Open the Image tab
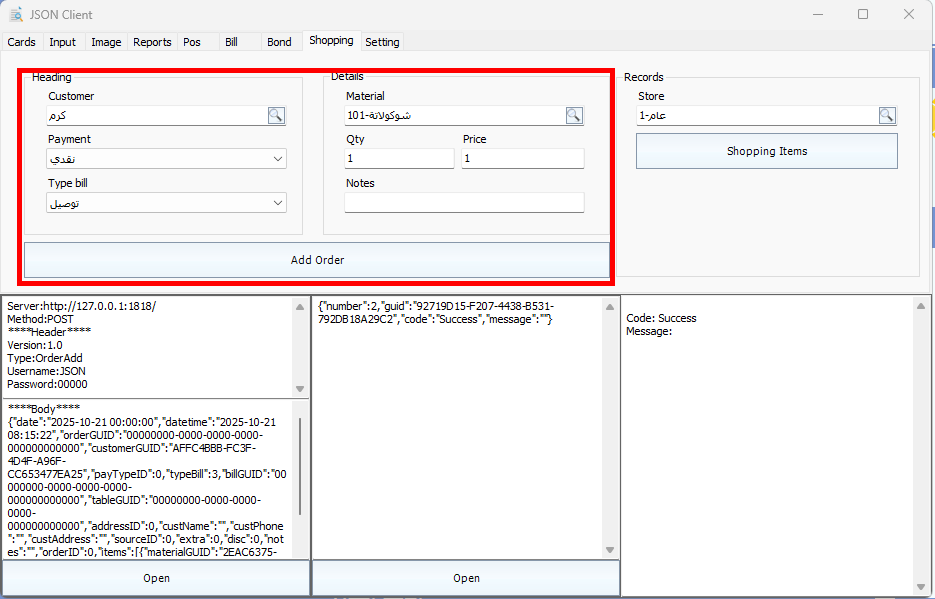Viewport: 935px width, 599px height. pos(106,42)
